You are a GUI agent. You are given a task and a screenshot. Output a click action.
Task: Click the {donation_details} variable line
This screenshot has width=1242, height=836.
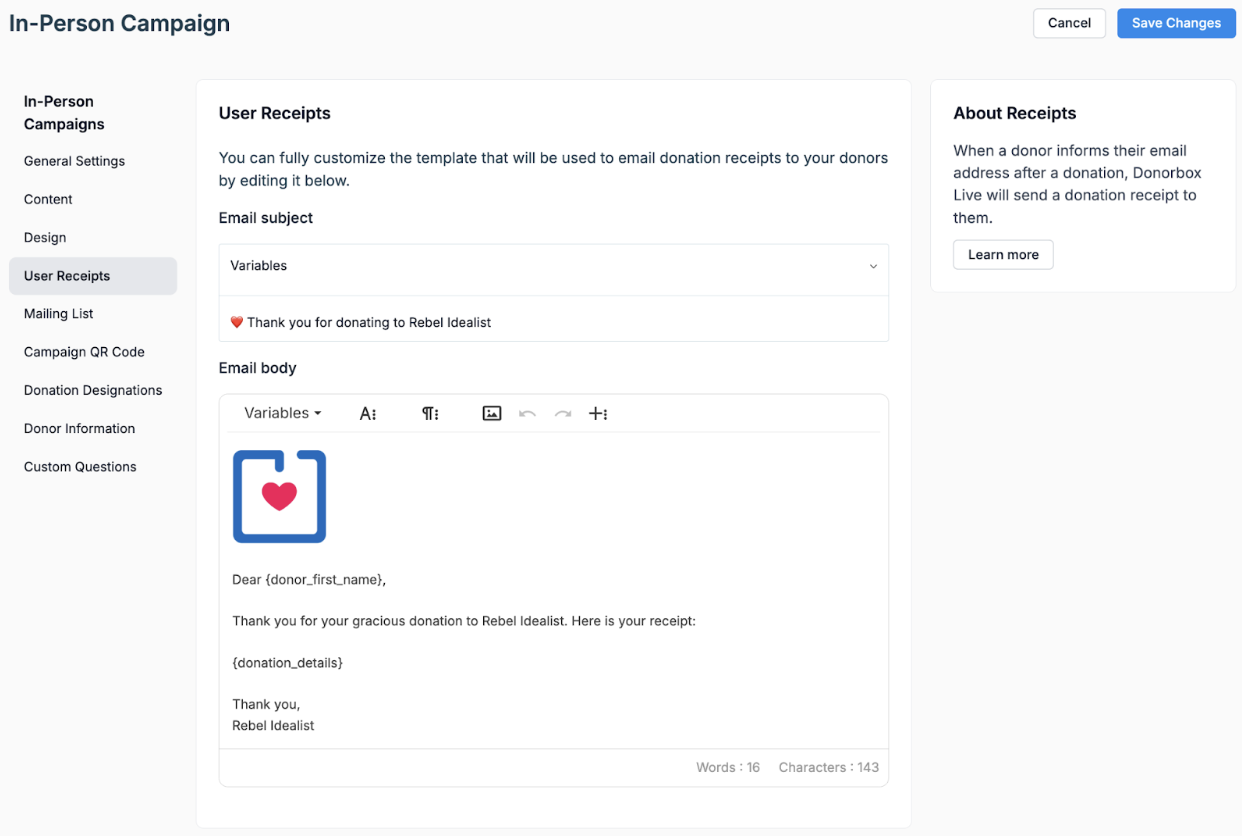[x=288, y=663]
